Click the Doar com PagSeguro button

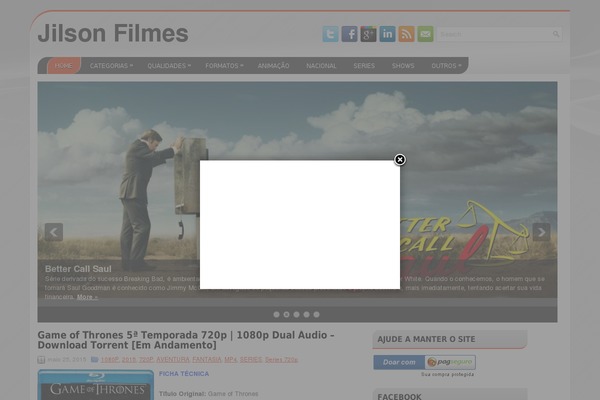point(424,362)
